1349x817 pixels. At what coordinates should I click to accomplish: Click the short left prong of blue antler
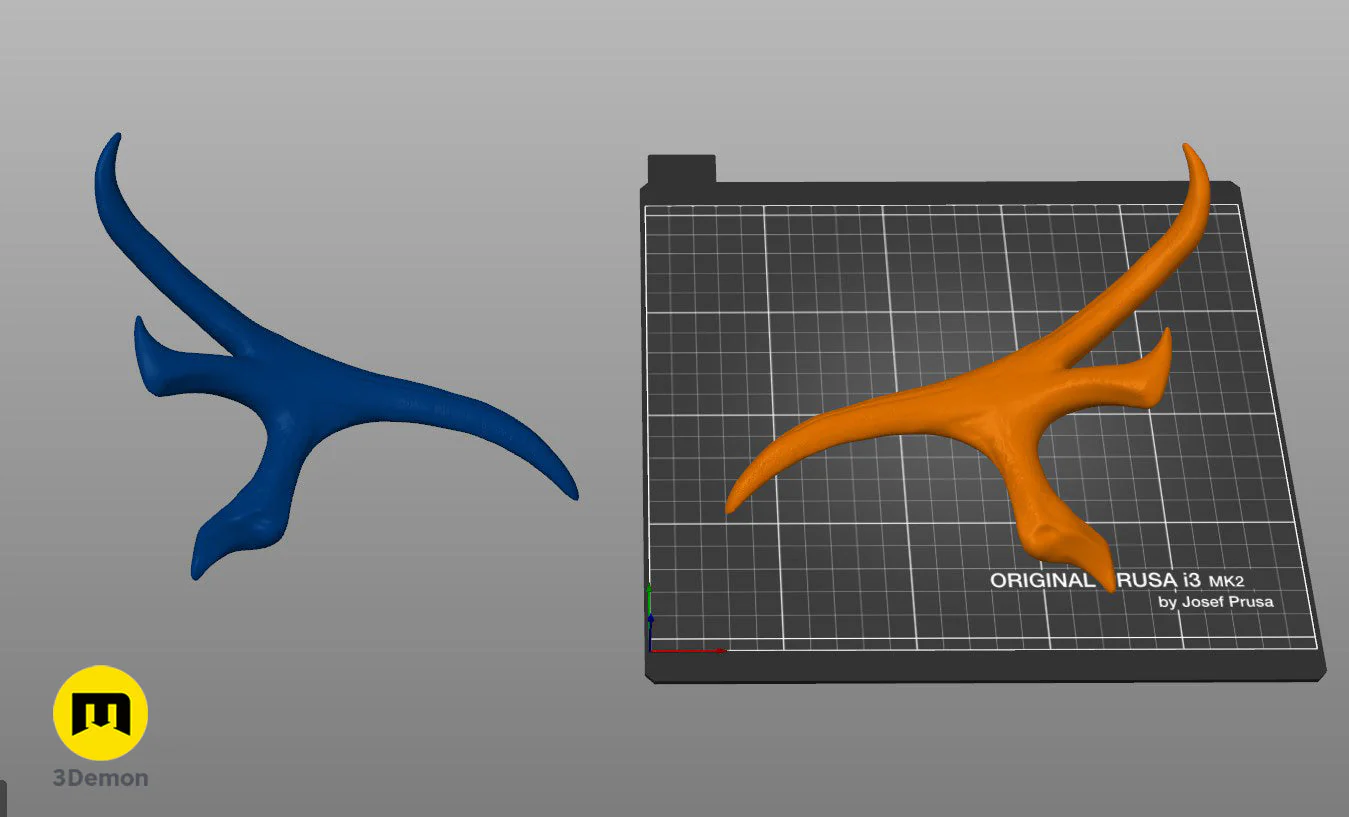click(x=155, y=355)
